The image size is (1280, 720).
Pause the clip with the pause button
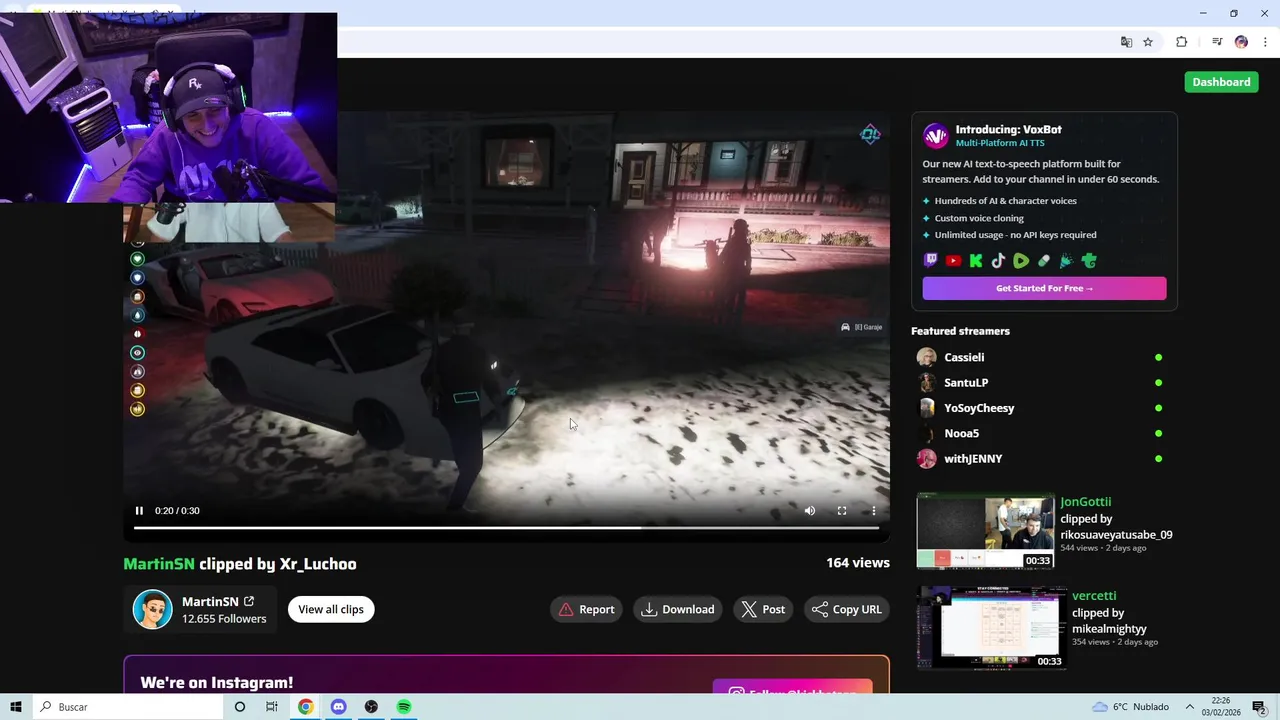tap(139, 511)
